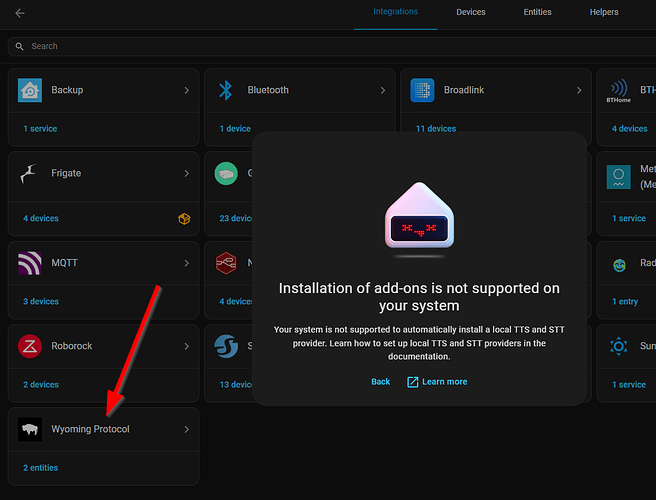Viewport: 656px width, 500px height.
Task: Expand the Wyoming Protocol chevron
Action: click(x=186, y=429)
